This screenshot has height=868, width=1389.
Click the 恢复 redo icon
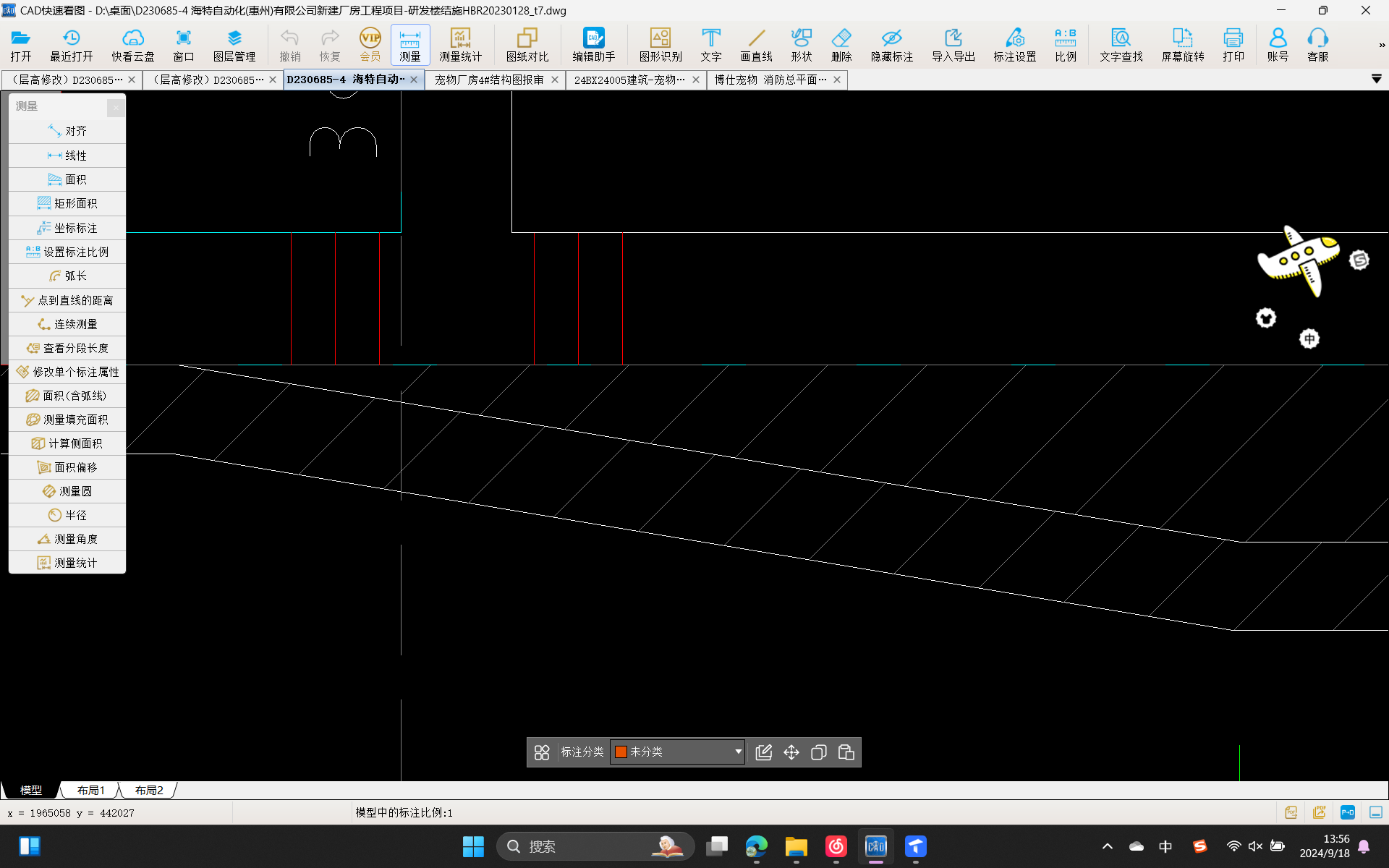(330, 46)
